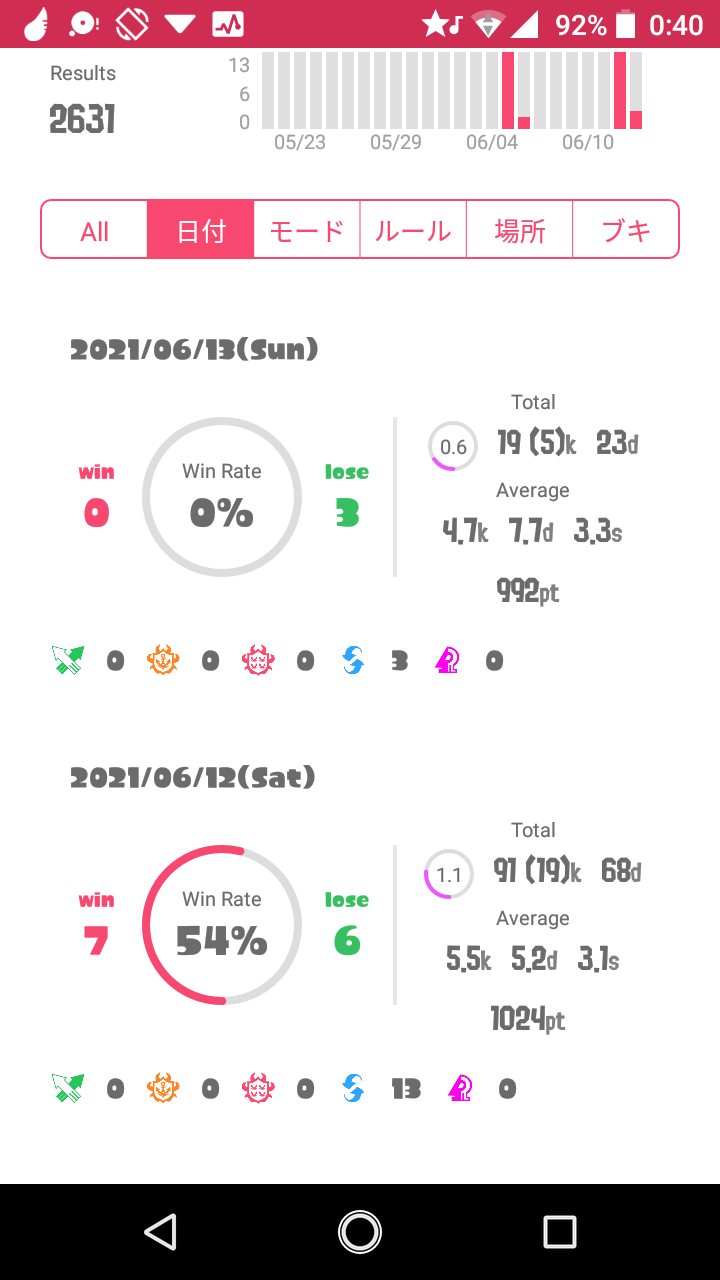Tap the 54% Win Rate progress ring

[x=222, y=925]
